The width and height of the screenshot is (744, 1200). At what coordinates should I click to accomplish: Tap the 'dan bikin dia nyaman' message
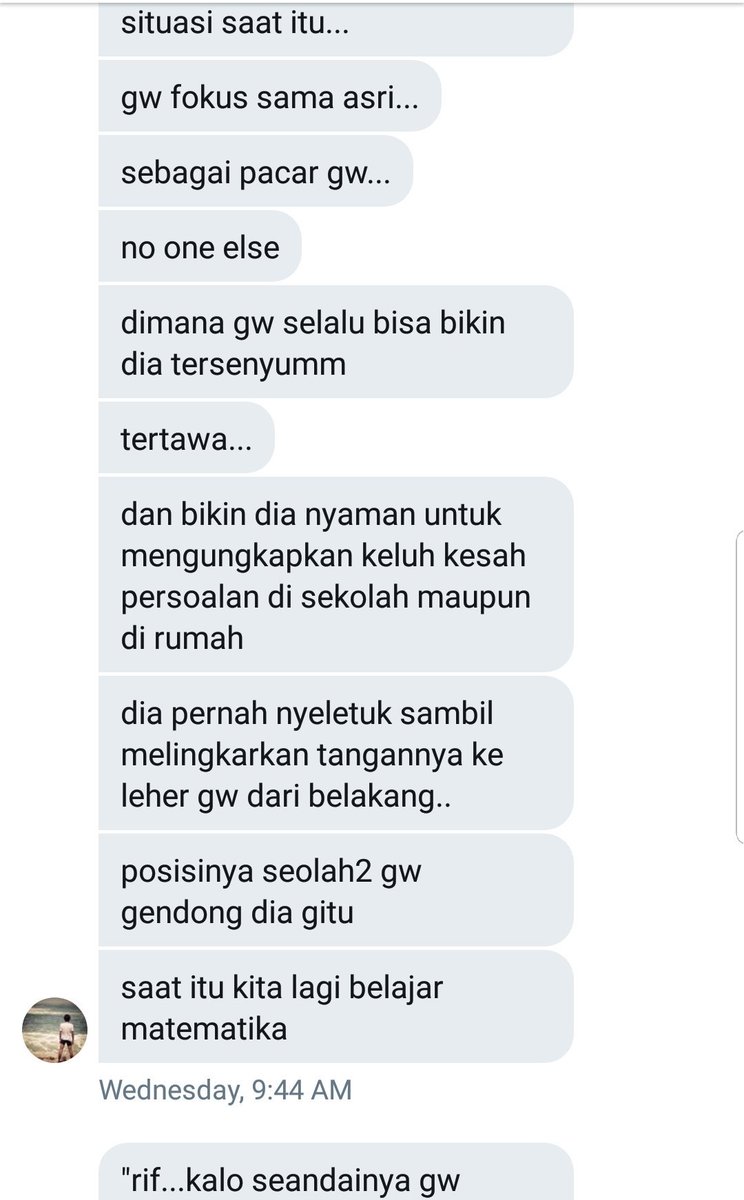click(x=336, y=574)
